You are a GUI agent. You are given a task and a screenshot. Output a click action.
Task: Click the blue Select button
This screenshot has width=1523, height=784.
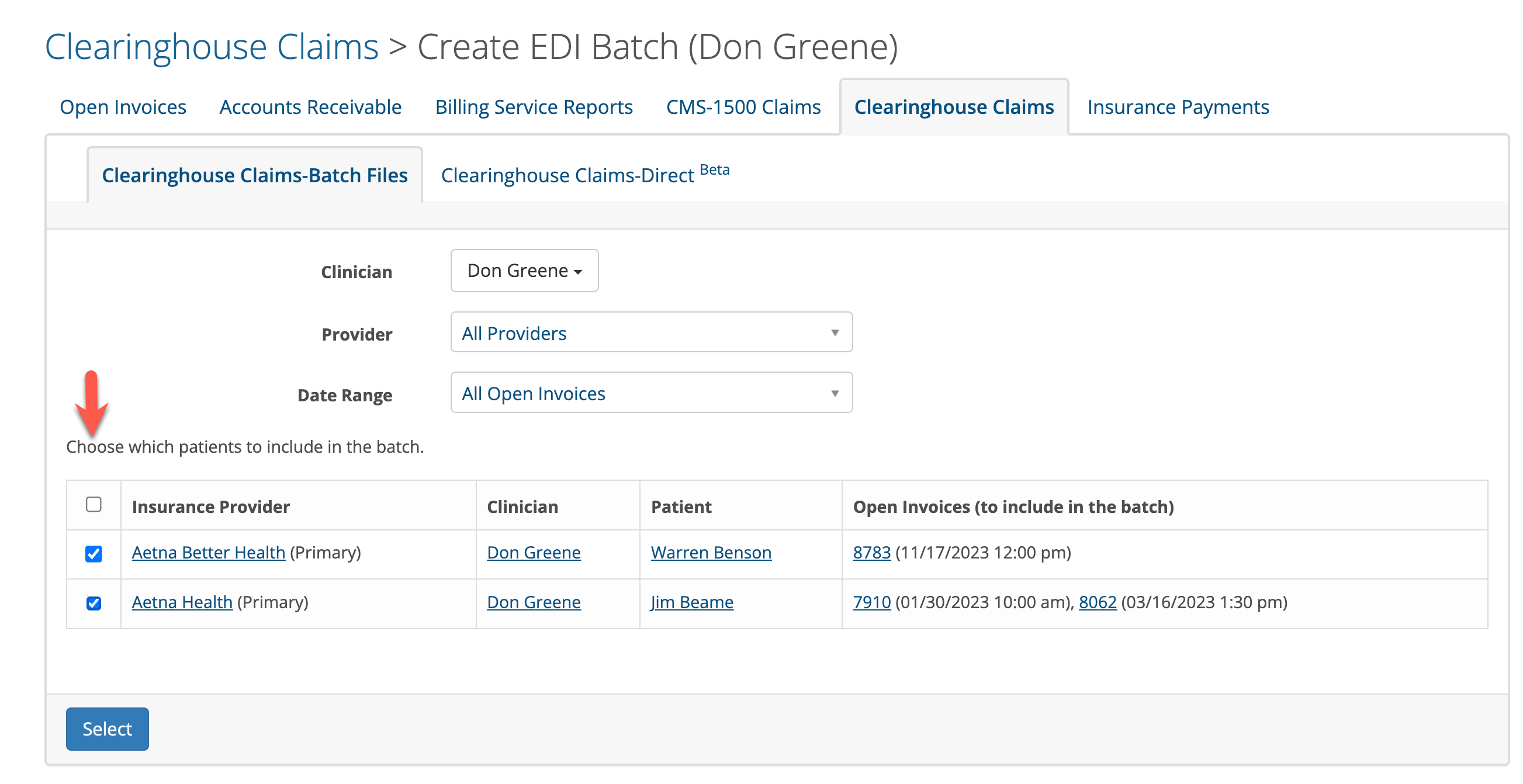pos(107,729)
